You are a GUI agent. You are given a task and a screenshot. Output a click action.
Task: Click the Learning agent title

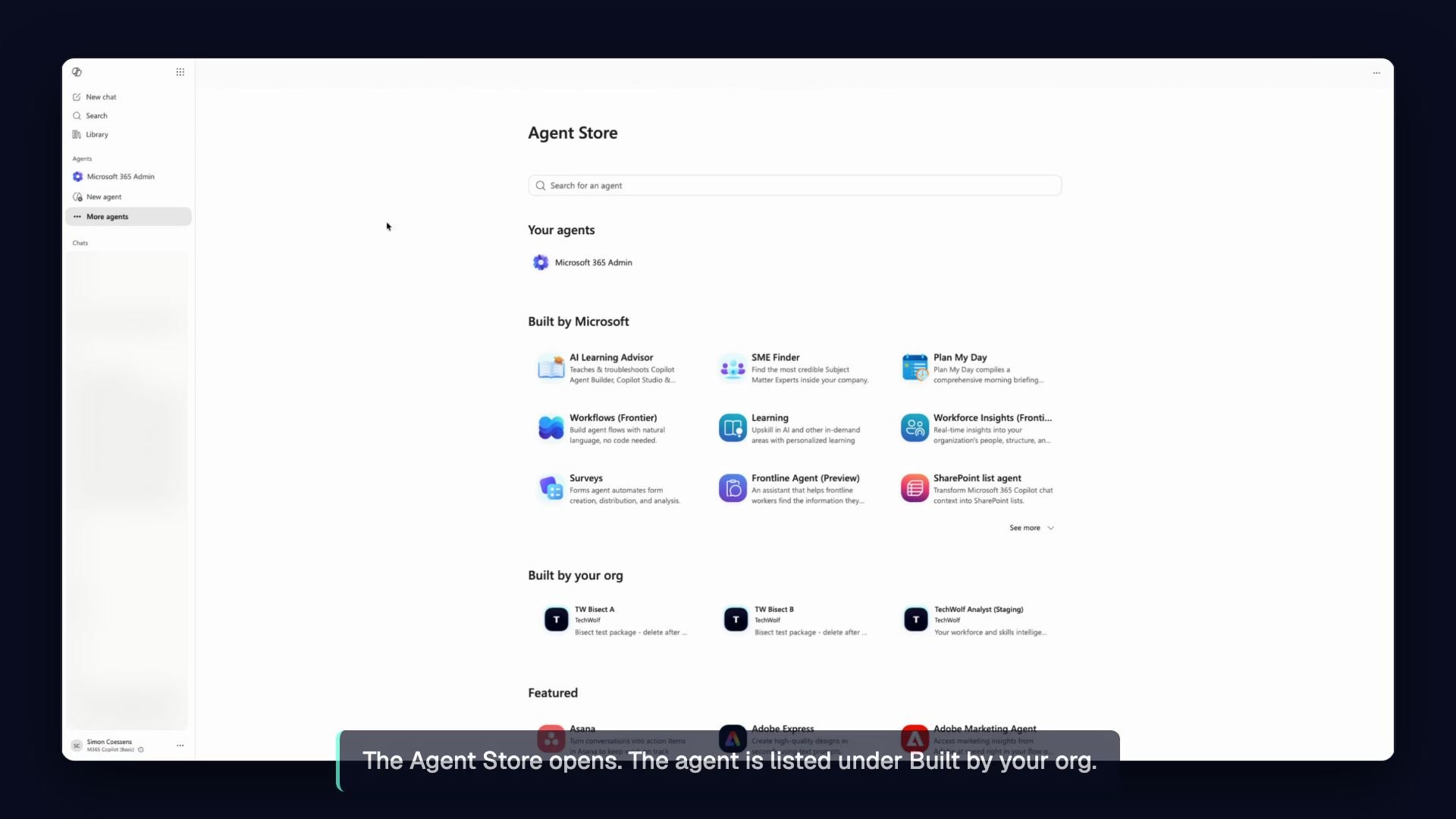(770, 418)
